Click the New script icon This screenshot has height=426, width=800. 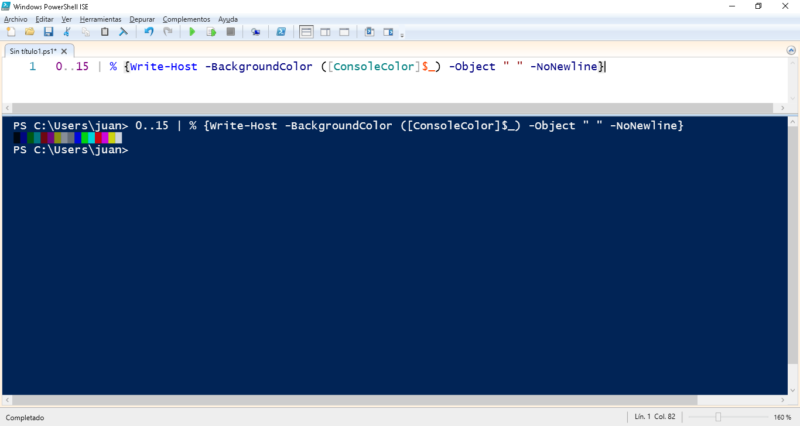click(x=11, y=32)
